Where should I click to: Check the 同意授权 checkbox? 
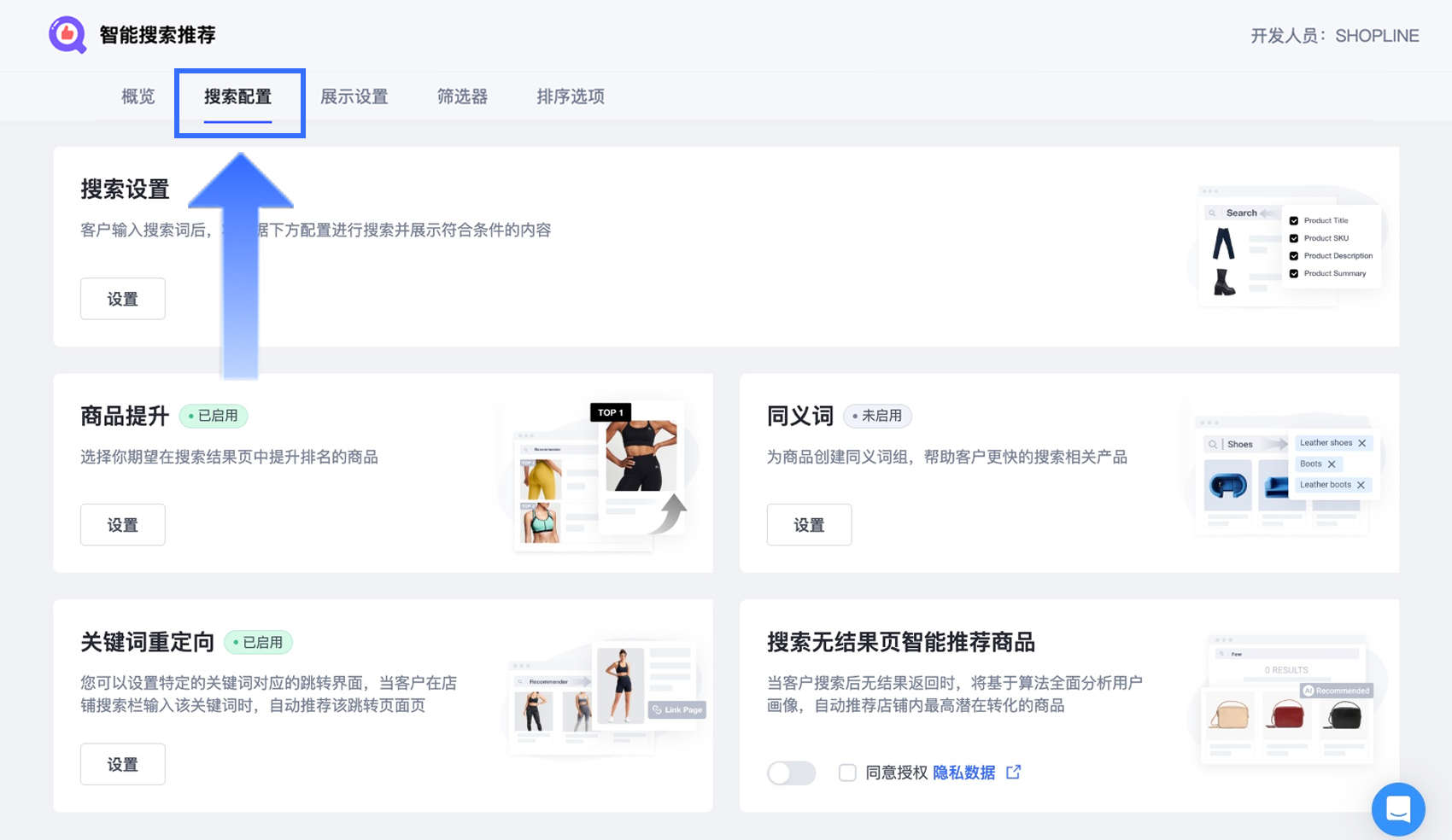point(847,773)
